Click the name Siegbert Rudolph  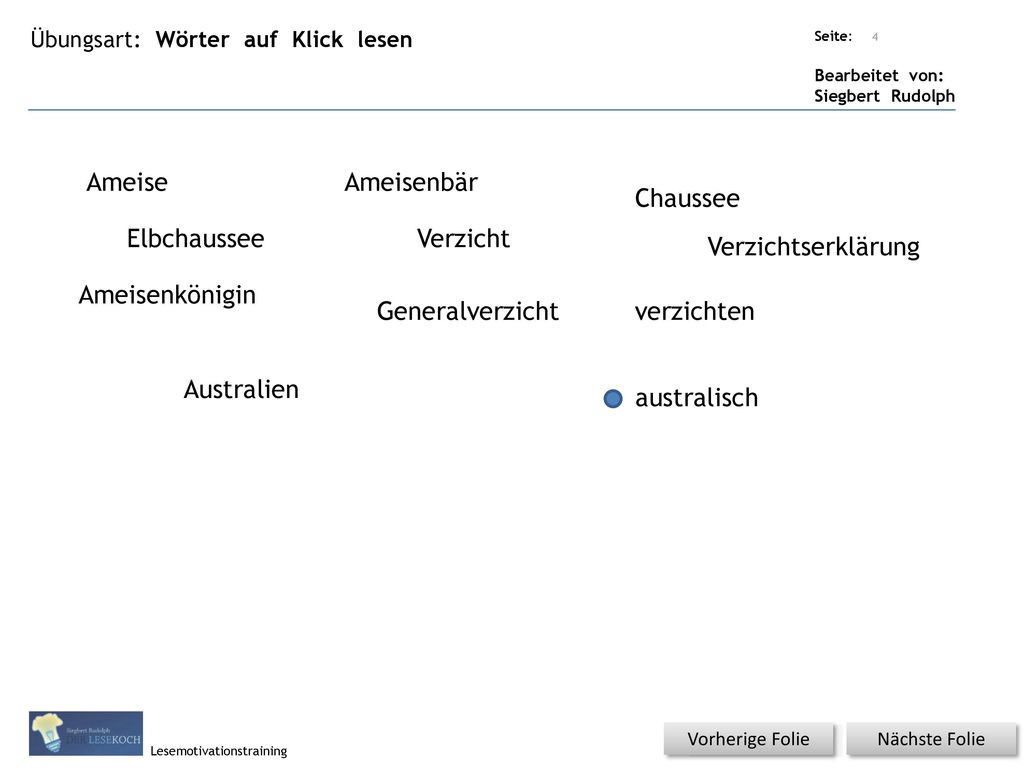click(x=884, y=97)
